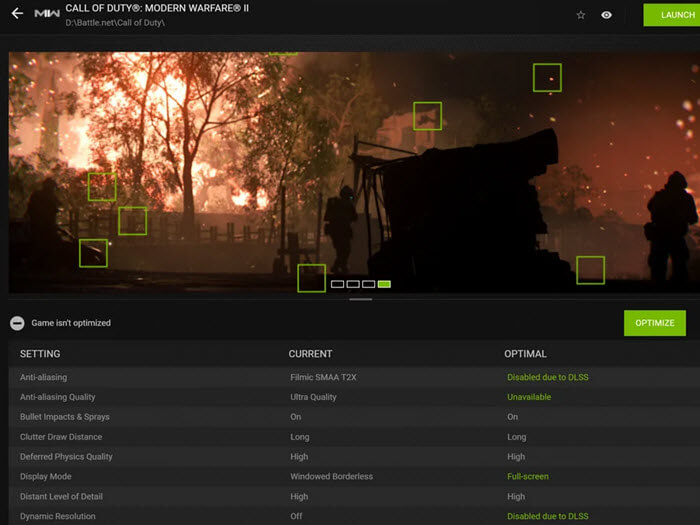Select the Display Mode setting

coord(354,476)
